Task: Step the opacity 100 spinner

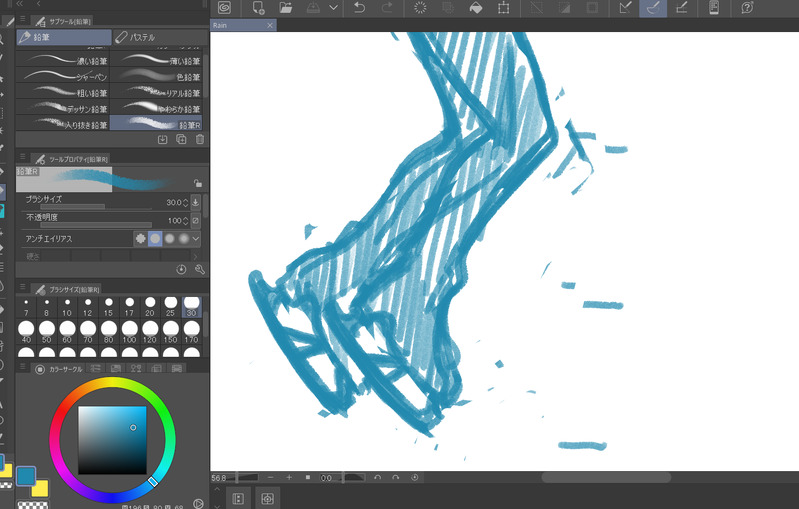Action: click(185, 221)
